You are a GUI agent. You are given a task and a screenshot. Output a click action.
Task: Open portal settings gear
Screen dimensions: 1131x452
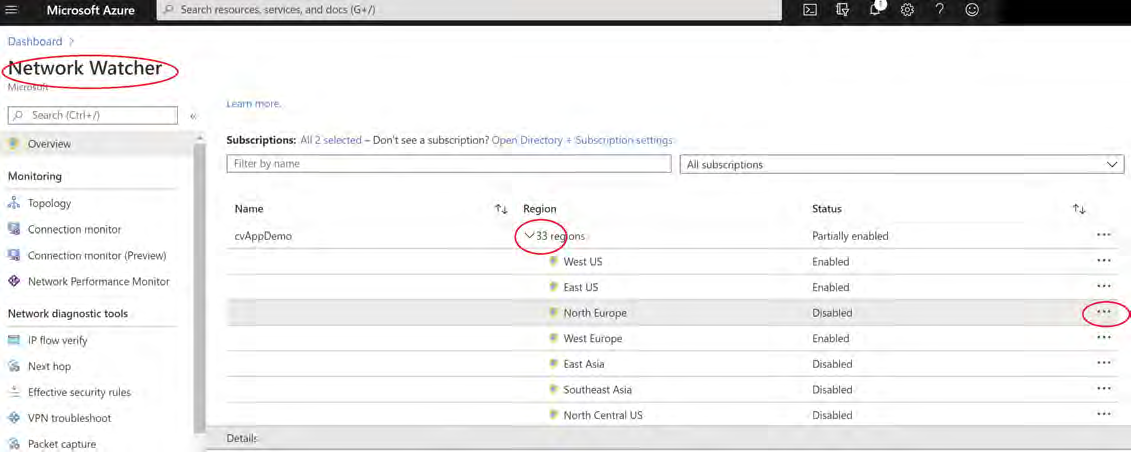point(907,10)
